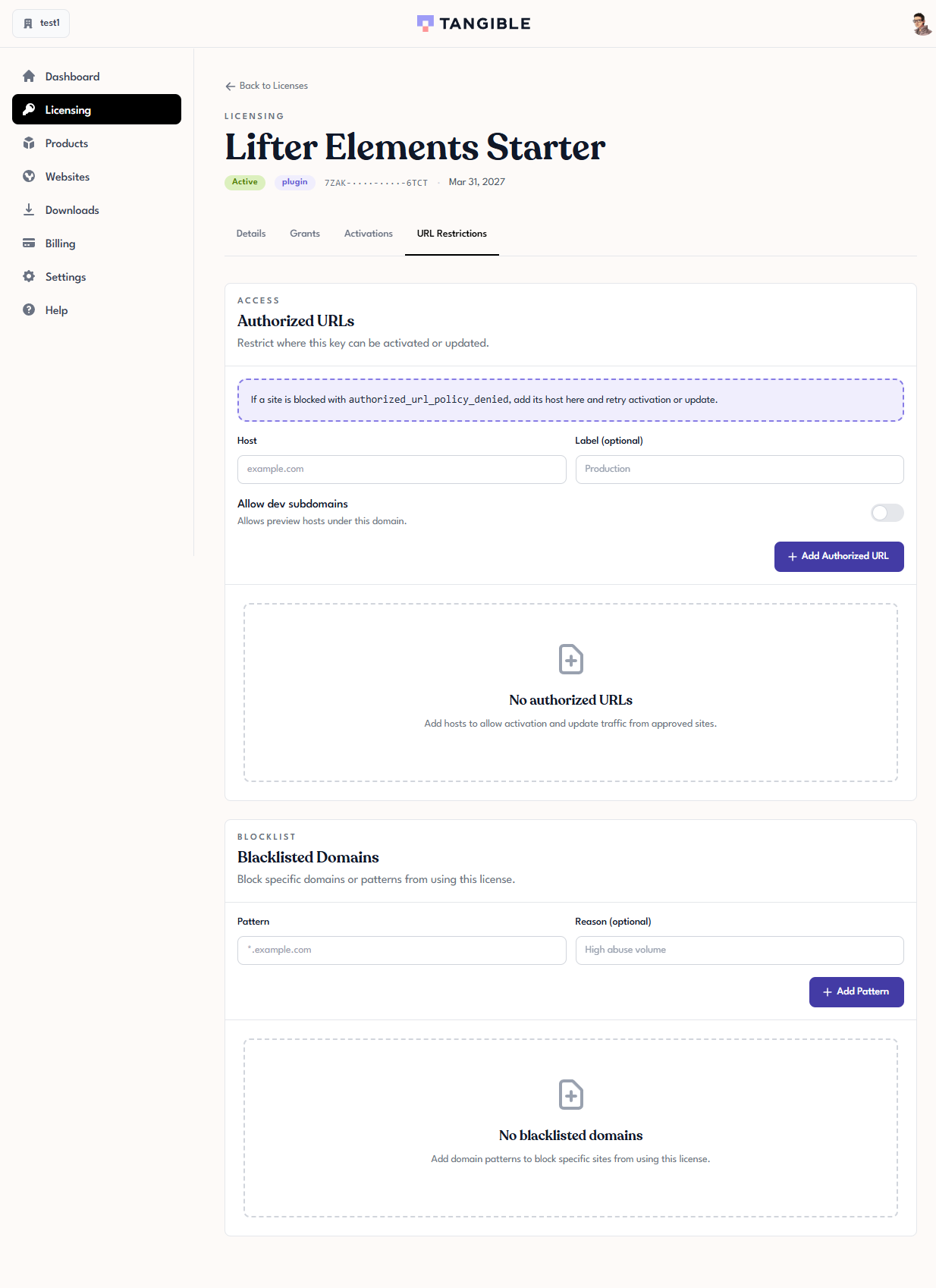
Task: Click the No authorized URLs text
Action: (x=570, y=700)
